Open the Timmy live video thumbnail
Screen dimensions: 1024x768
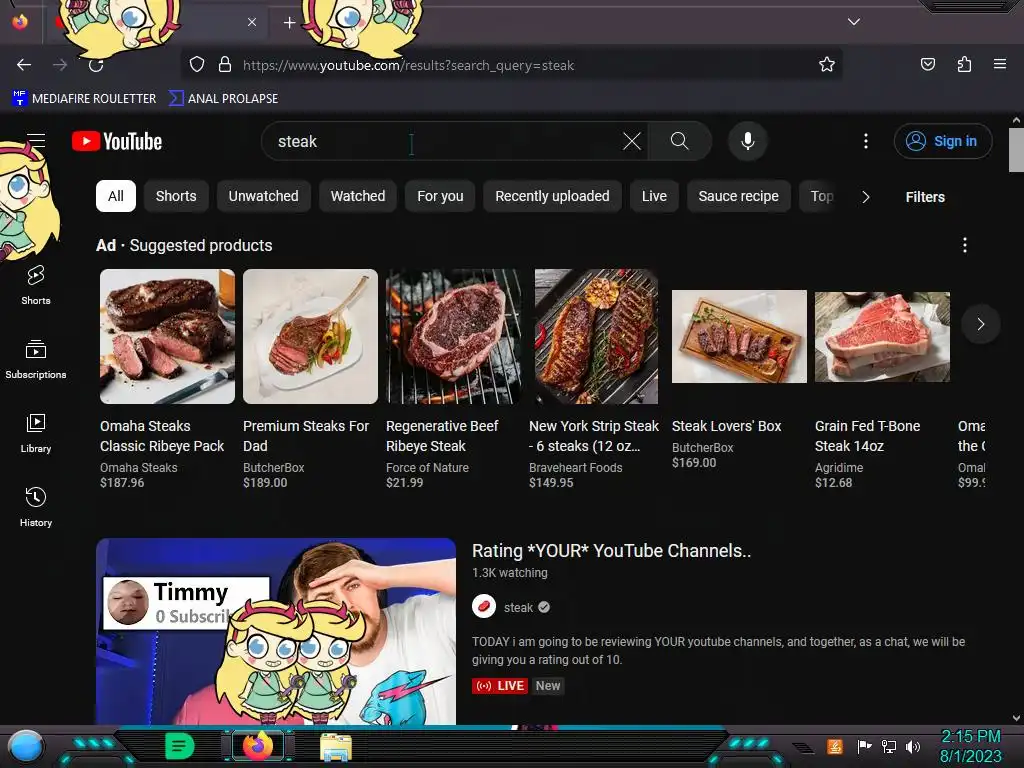tap(276, 631)
